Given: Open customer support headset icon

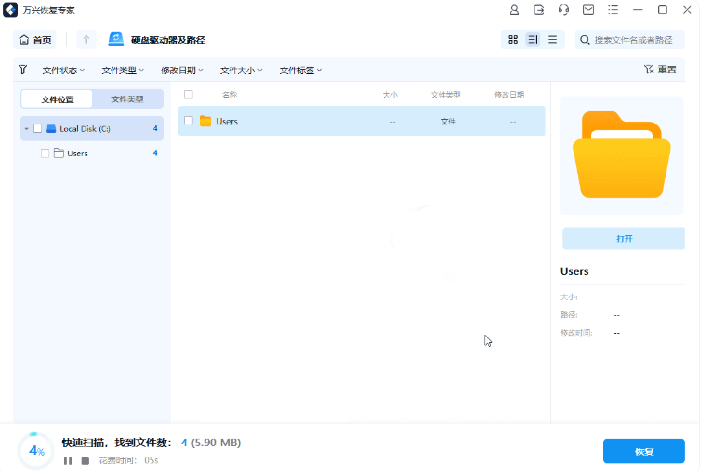Looking at the screenshot, I should (563, 10).
